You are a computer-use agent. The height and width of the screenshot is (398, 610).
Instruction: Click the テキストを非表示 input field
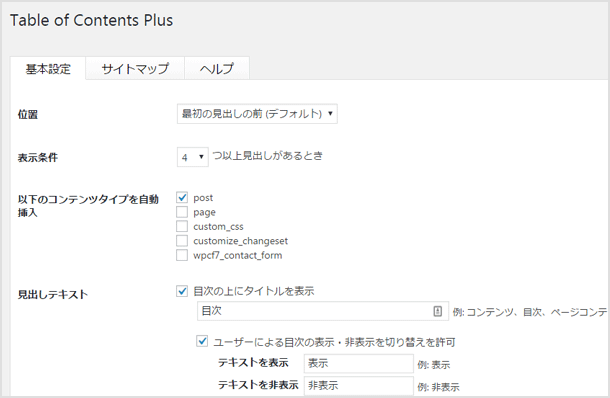click(x=358, y=385)
